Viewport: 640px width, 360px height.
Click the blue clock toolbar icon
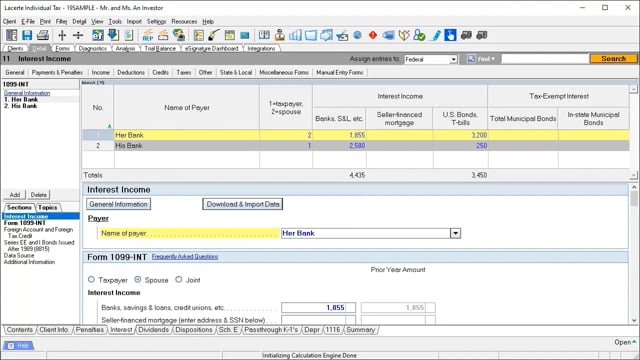358,36
